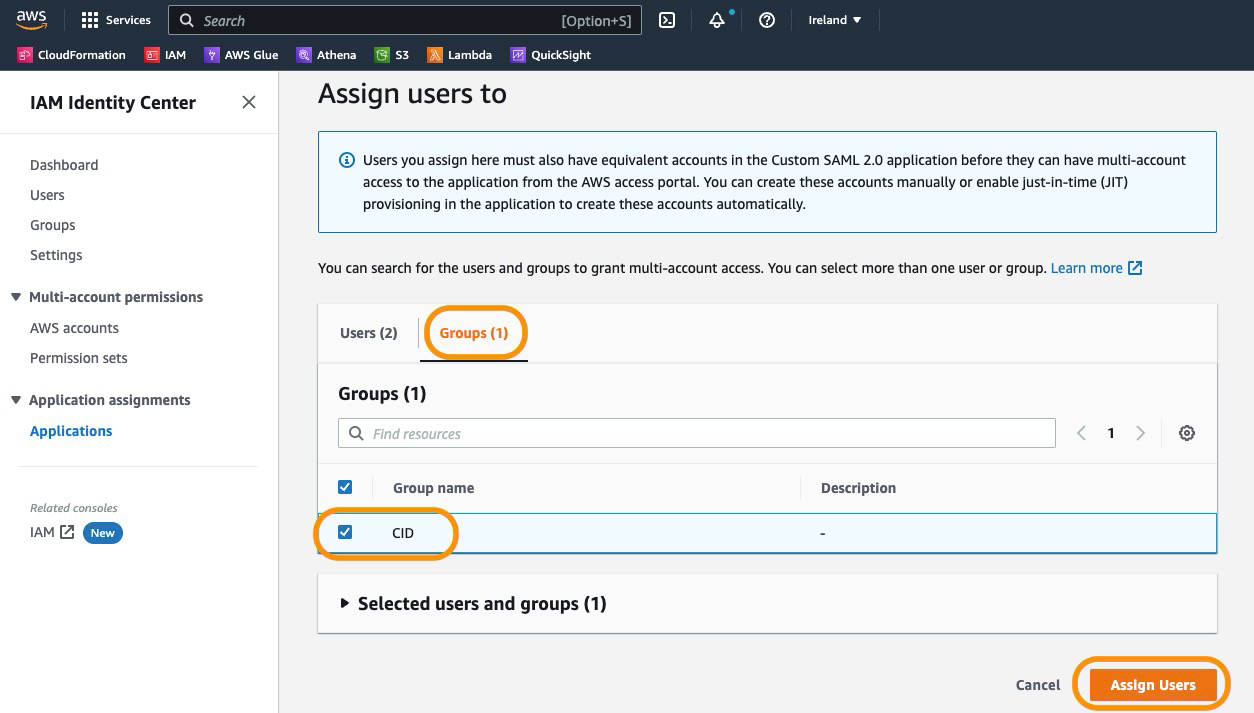Click page number 1 in pagination

[x=1111, y=433]
